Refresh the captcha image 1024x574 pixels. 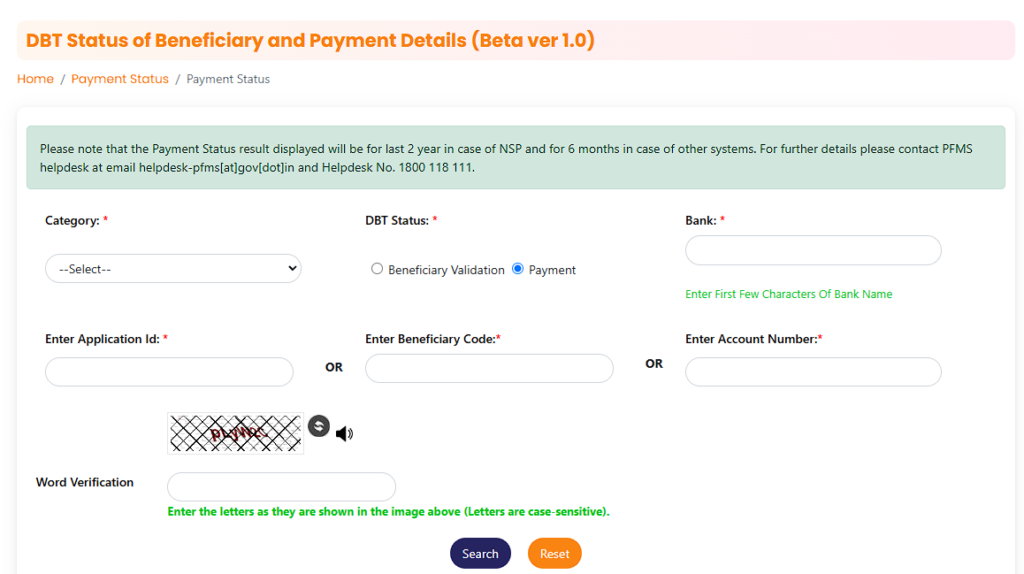[319, 426]
